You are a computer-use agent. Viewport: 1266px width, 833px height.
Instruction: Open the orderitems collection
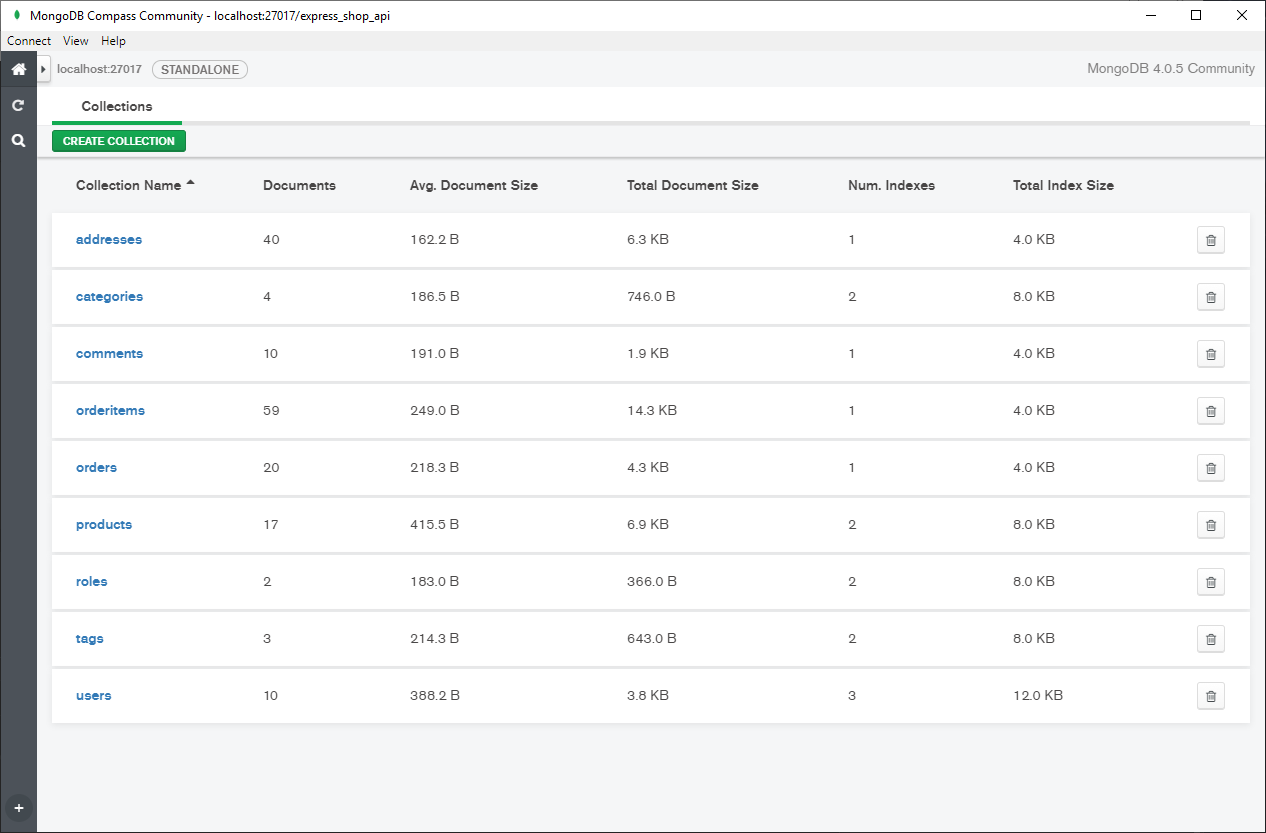(110, 411)
